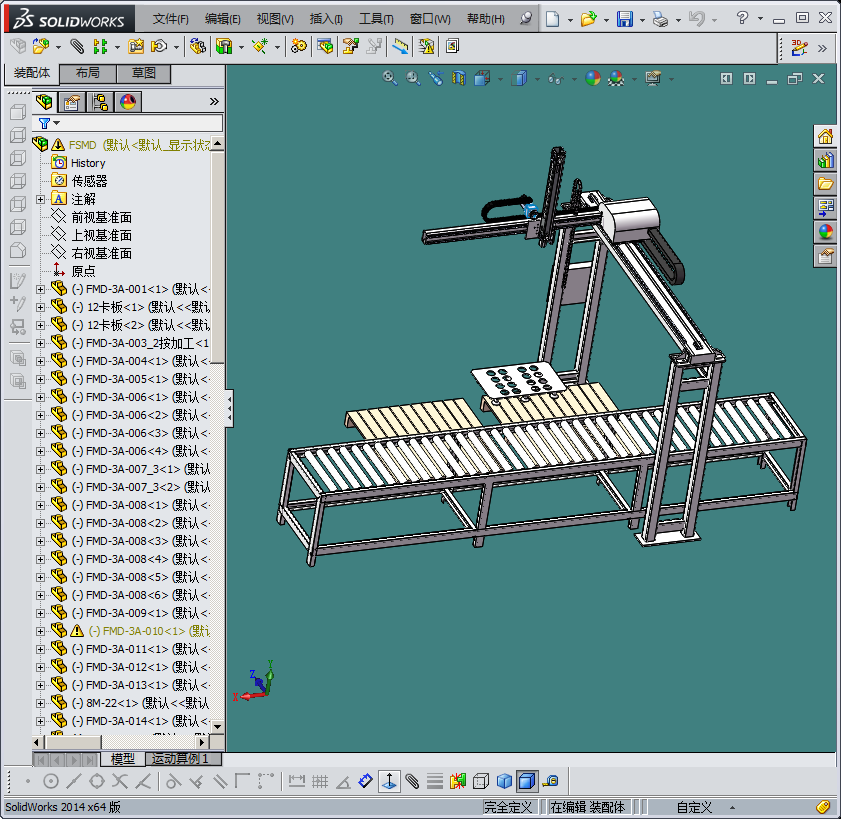This screenshot has height=819, width=841.
Task: Toggle the view orientation triad button
Action: tap(387, 781)
